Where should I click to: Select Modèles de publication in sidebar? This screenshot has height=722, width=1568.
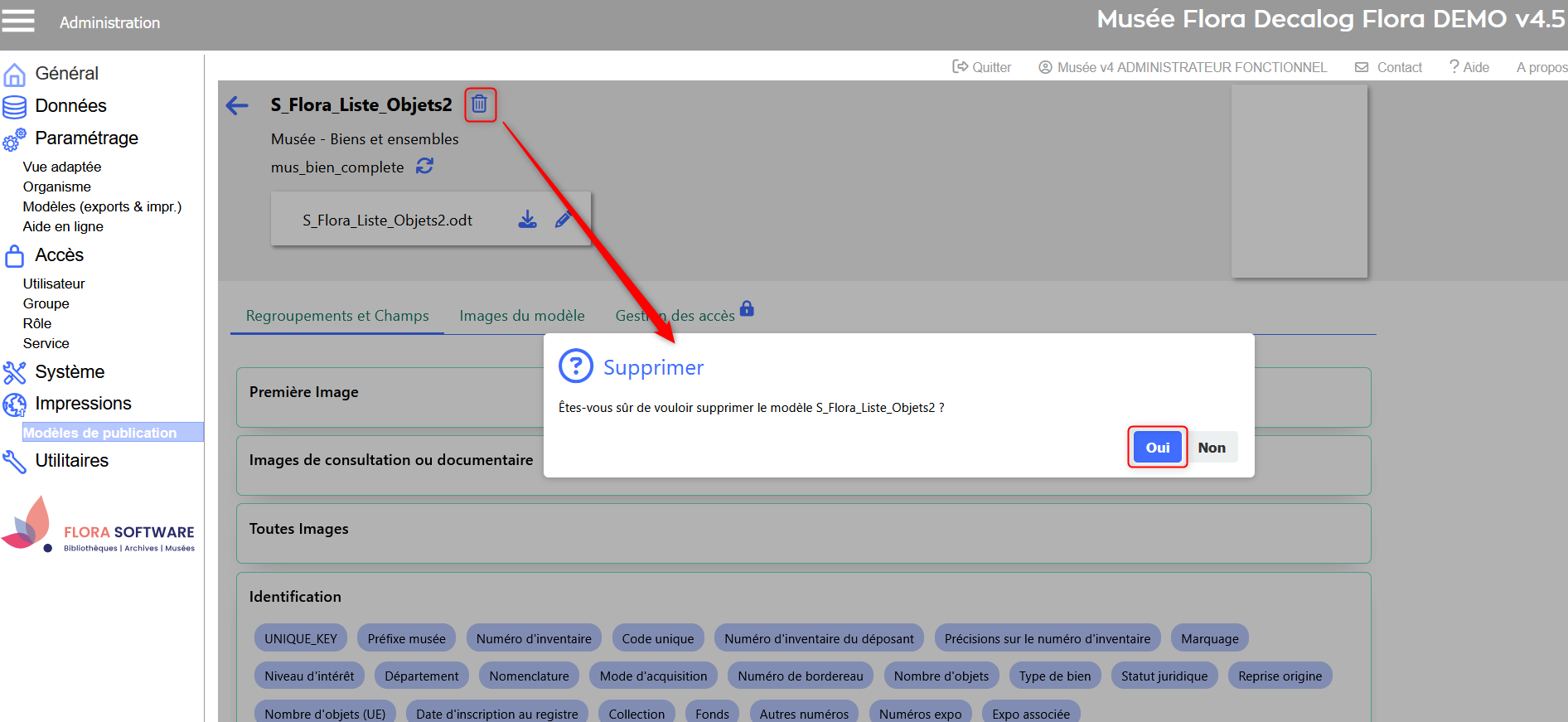[x=99, y=433]
